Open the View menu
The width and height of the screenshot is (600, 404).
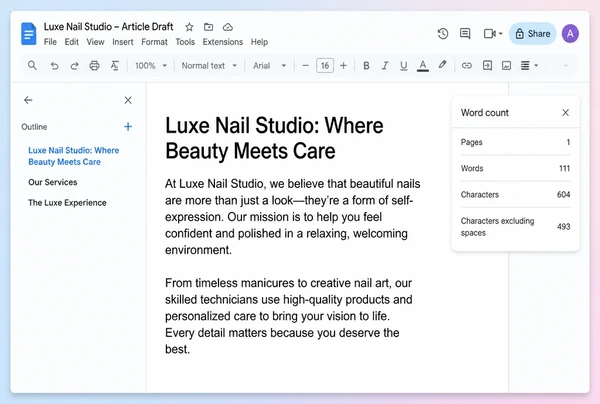tap(95, 42)
